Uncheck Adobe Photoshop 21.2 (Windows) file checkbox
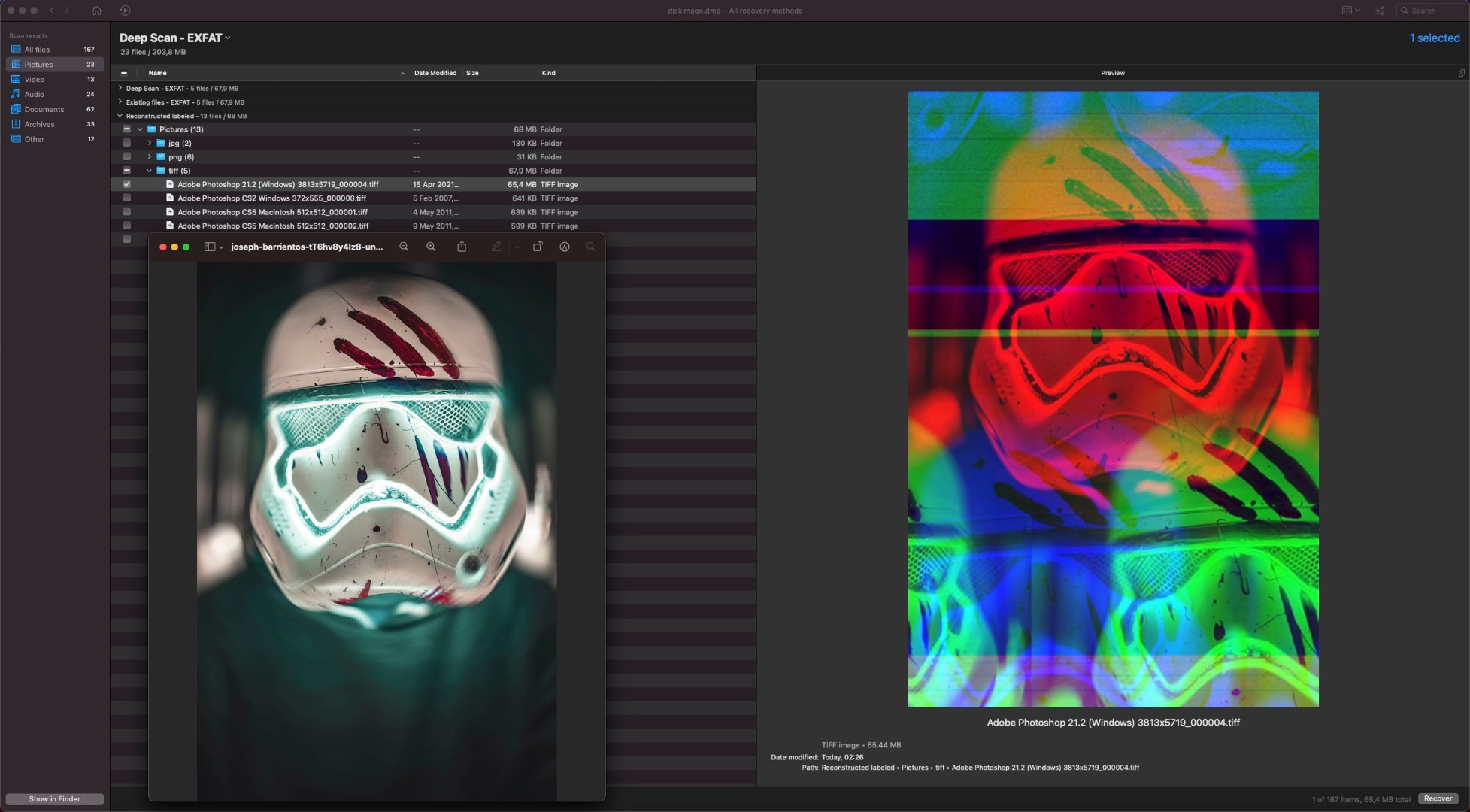The height and width of the screenshot is (812, 1470). [x=126, y=184]
